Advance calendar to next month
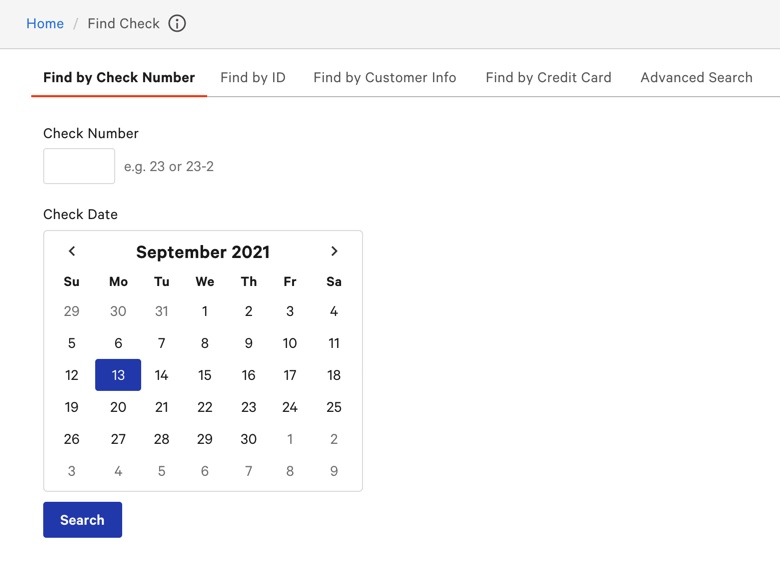The height and width of the screenshot is (561, 780). pos(334,251)
